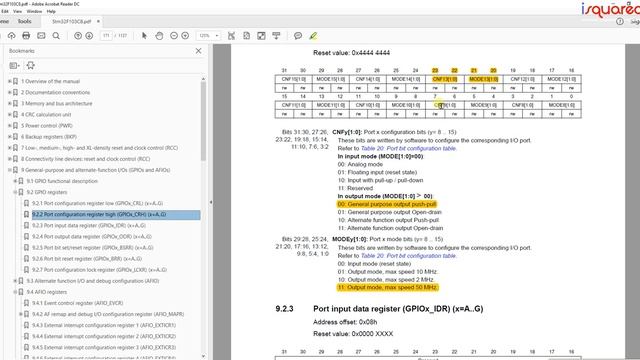
Task: Open bookmark 8 Connectivity line devices reset
Action: 85,159
